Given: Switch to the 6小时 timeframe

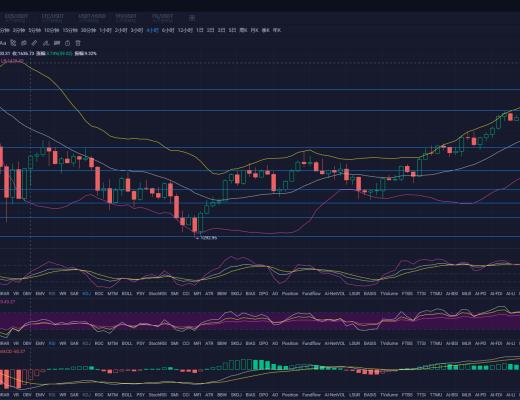Looking at the screenshot, I should coord(168,30).
